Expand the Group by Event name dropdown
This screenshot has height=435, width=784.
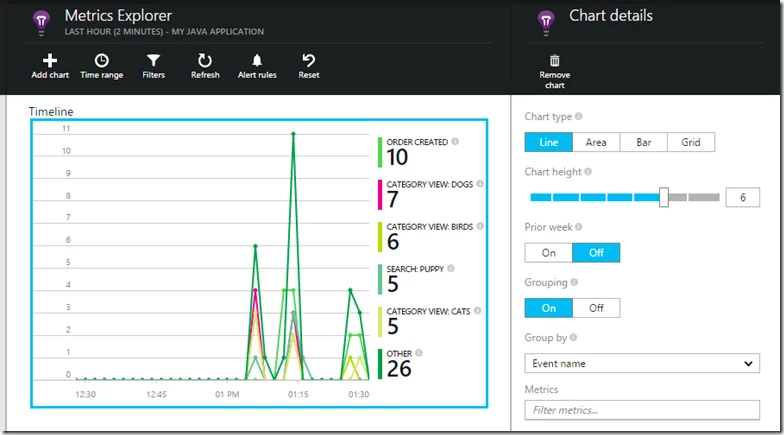pos(642,363)
